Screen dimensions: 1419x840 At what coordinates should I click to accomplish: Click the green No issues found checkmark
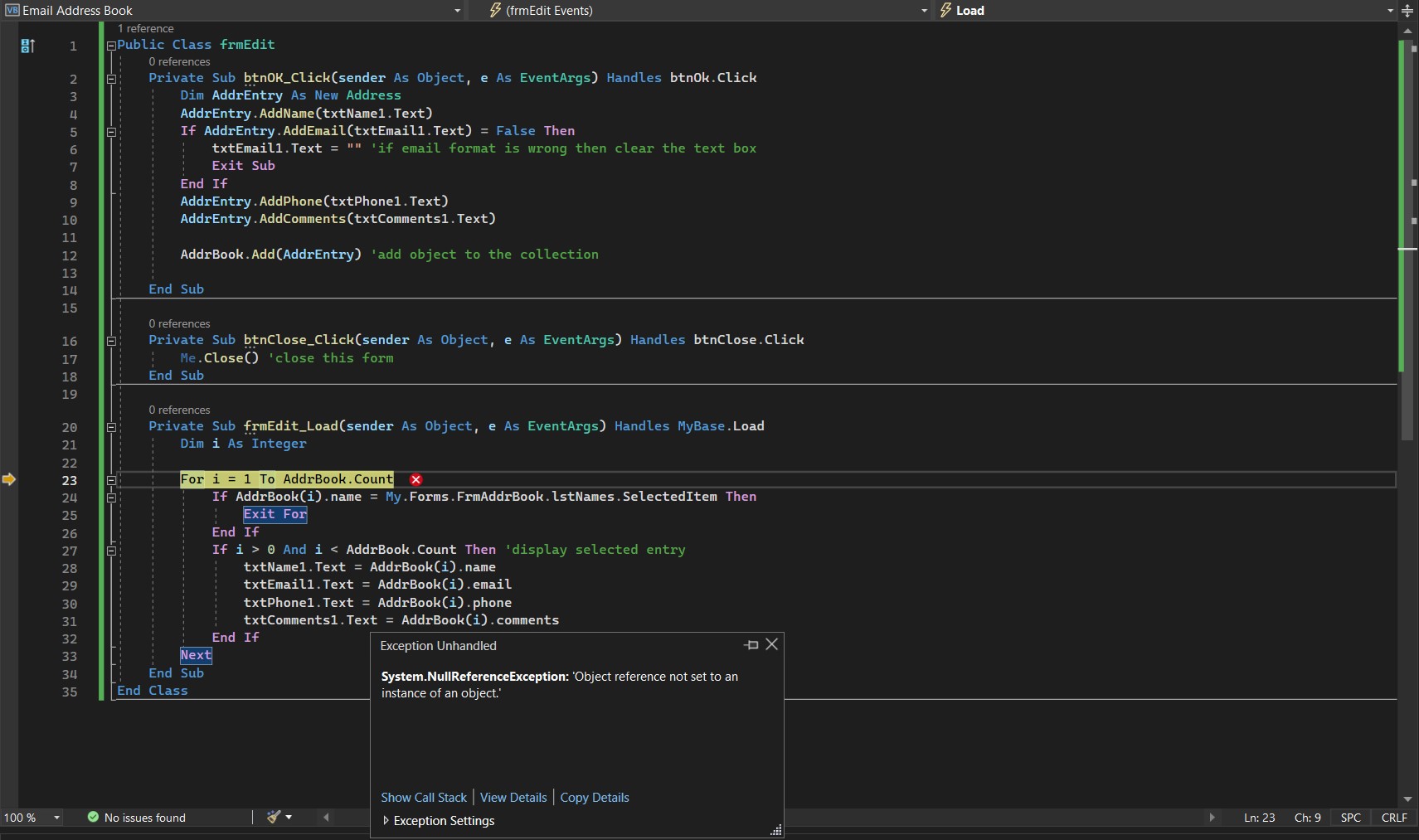(x=93, y=818)
